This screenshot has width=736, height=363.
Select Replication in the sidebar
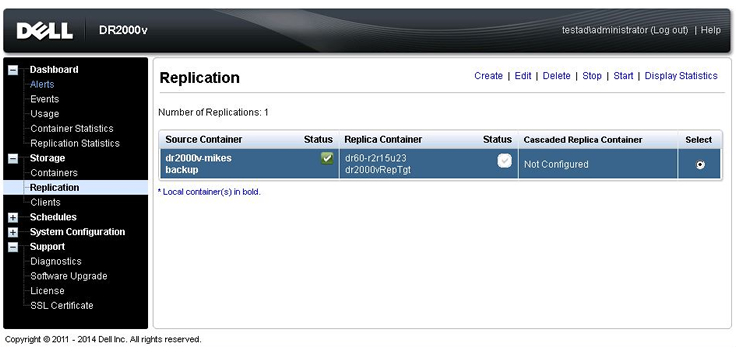coord(54,187)
